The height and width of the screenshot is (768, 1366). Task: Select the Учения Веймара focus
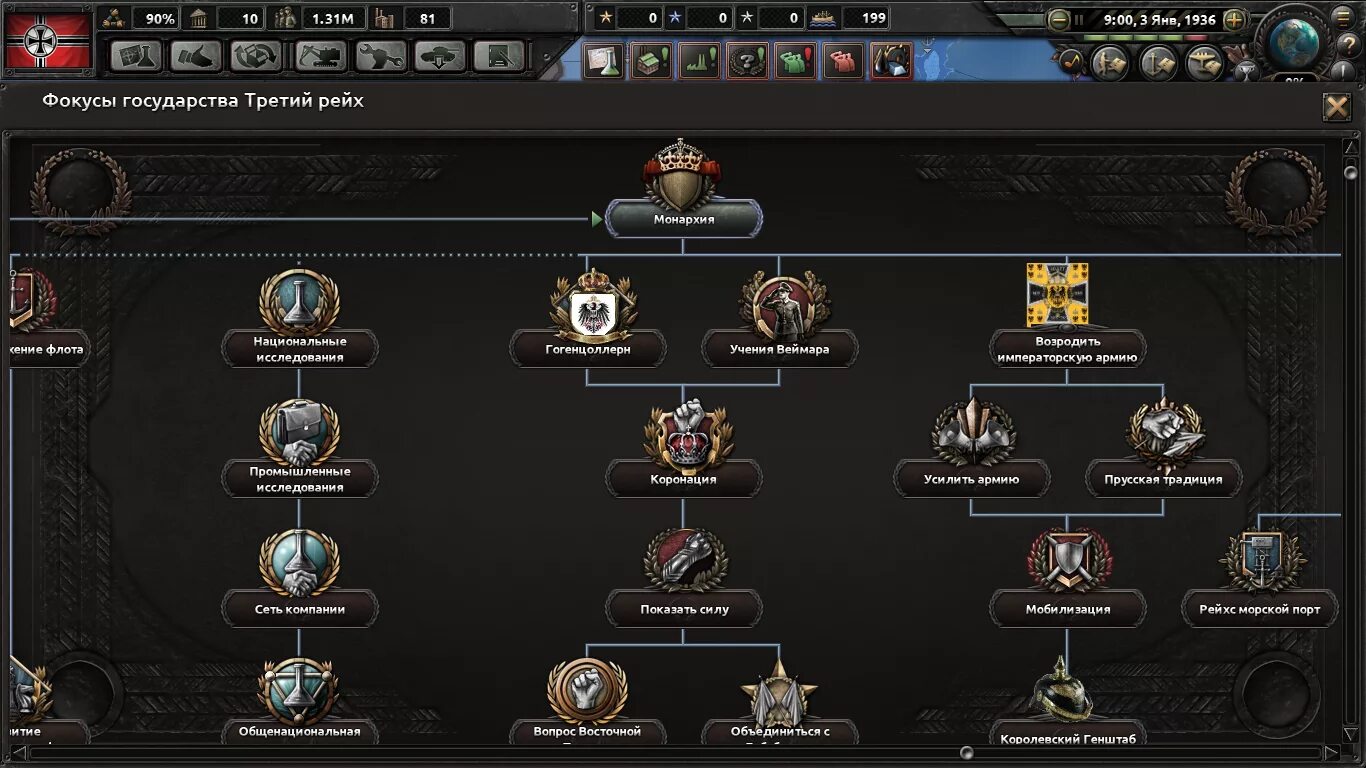[780, 349]
